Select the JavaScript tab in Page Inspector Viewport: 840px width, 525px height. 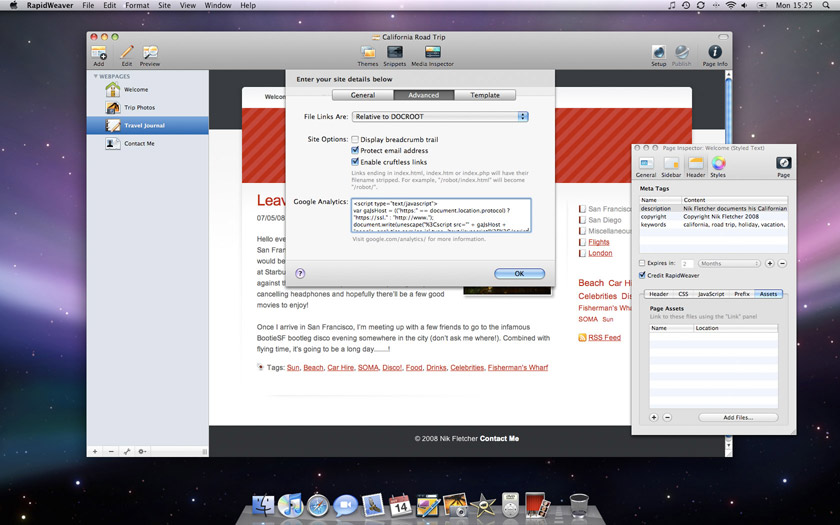click(x=711, y=294)
